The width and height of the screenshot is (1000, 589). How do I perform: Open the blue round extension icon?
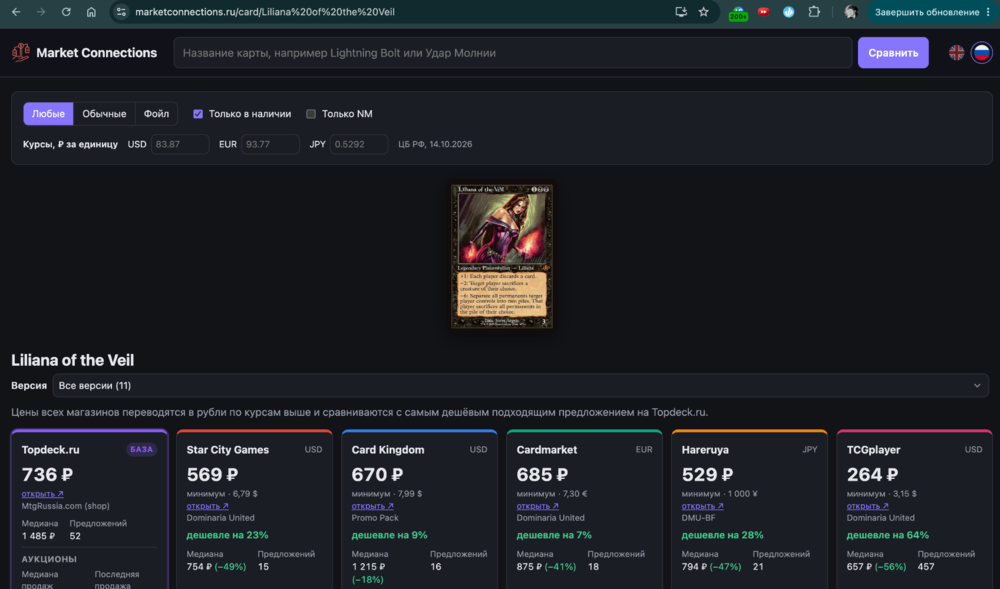click(788, 12)
